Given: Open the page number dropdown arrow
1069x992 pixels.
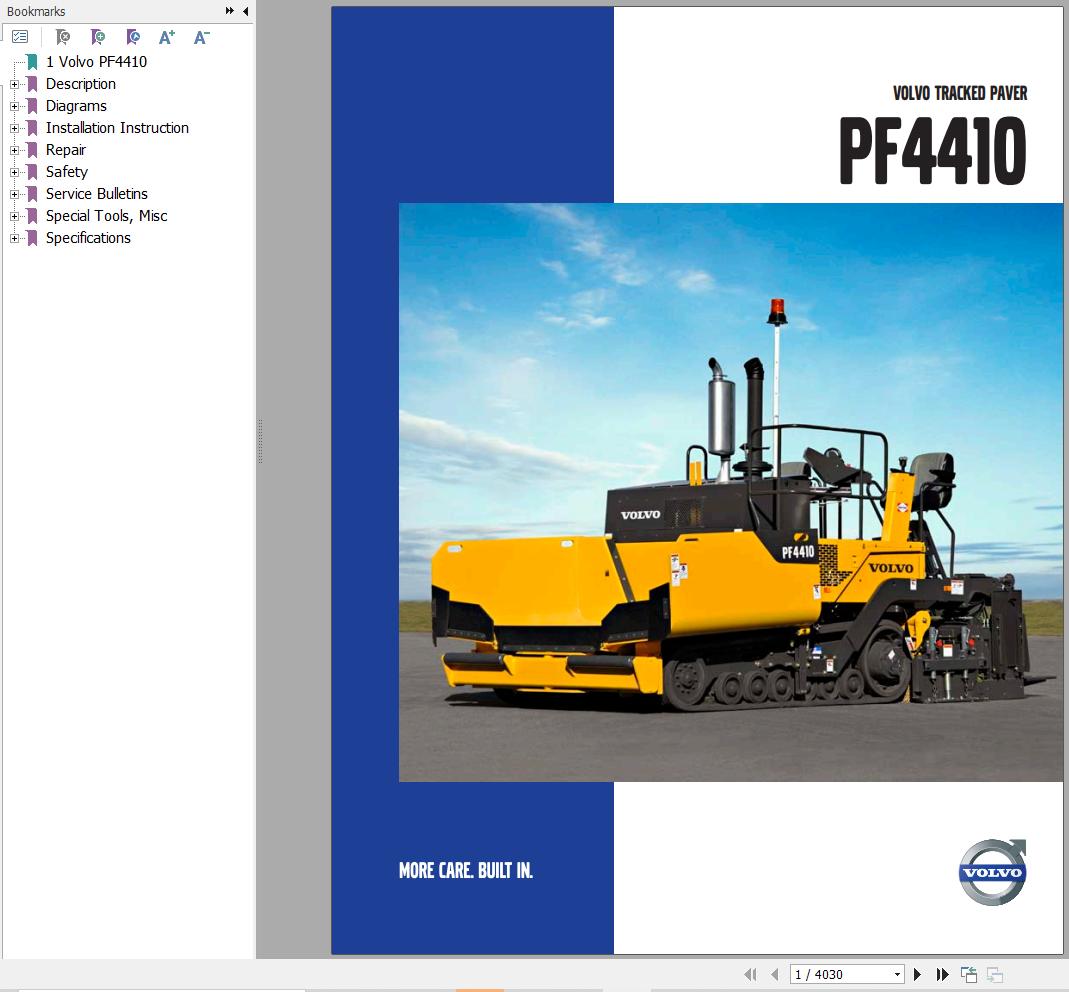Looking at the screenshot, I should (x=897, y=974).
